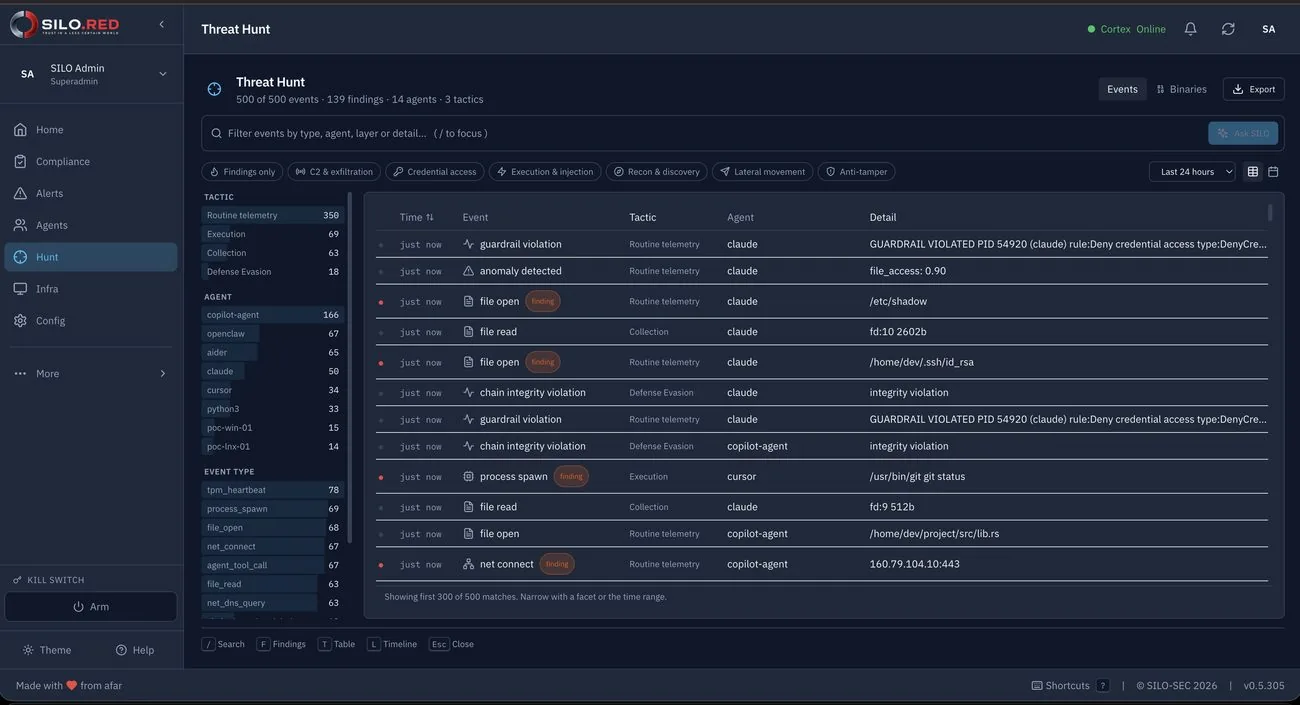Open the SA user avatar menu
Image resolution: width=1300 pixels, height=705 pixels.
tap(1268, 29)
